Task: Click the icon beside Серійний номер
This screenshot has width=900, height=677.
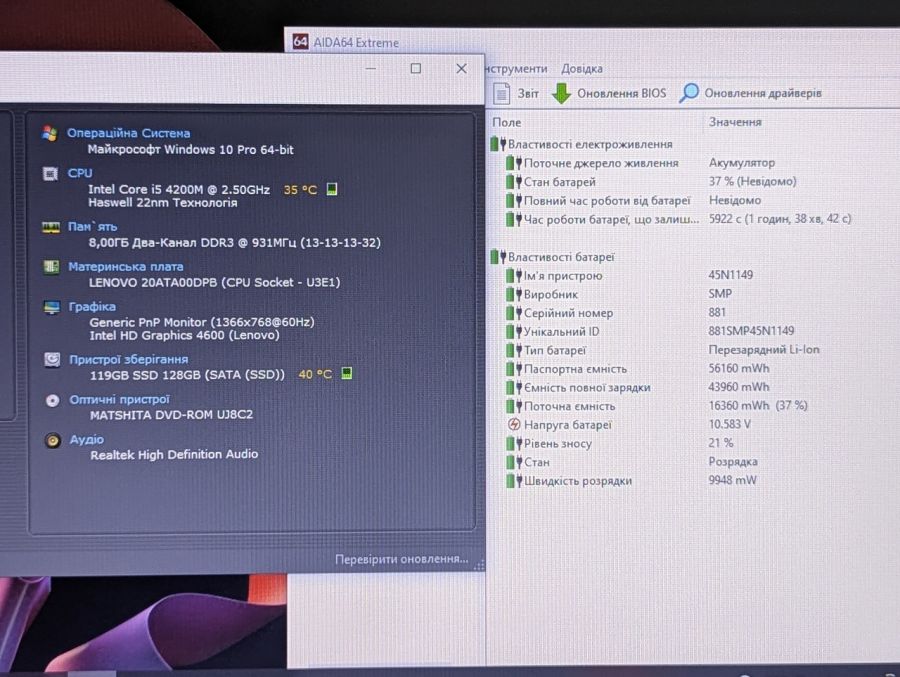Action: 514,313
